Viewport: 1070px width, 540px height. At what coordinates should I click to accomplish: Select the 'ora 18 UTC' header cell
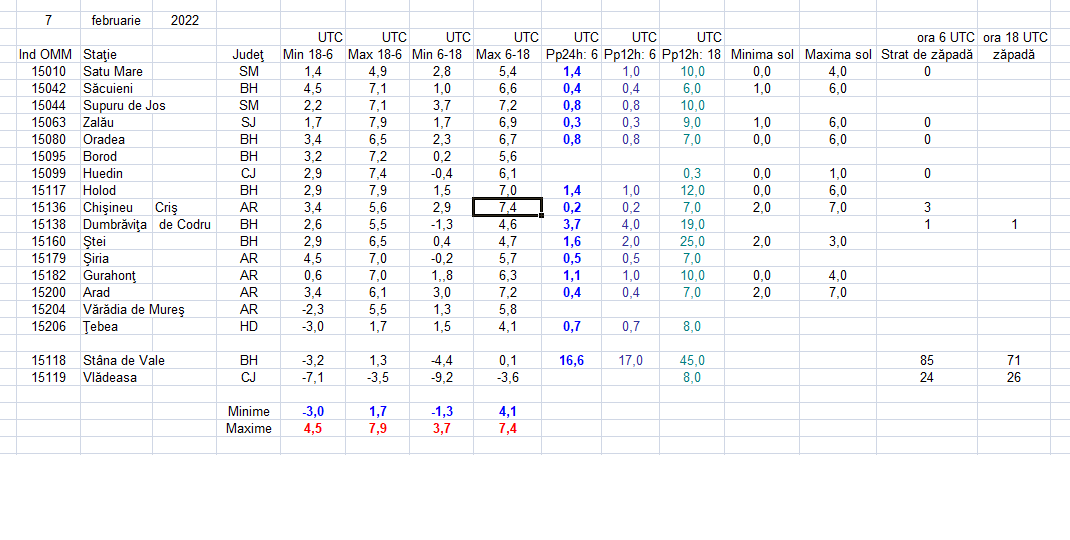[1015, 38]
